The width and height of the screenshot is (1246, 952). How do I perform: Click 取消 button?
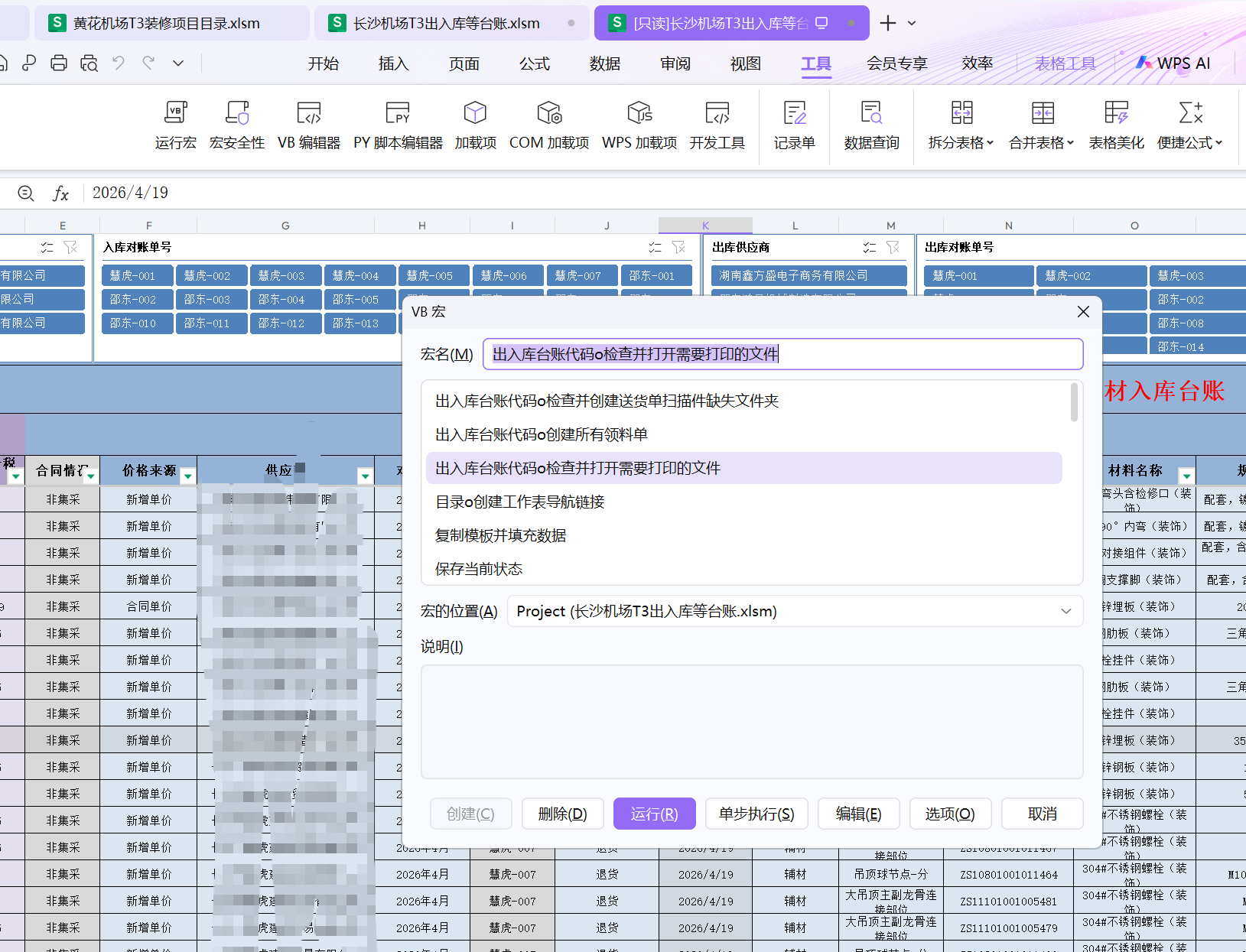[x=1043, y=814]
